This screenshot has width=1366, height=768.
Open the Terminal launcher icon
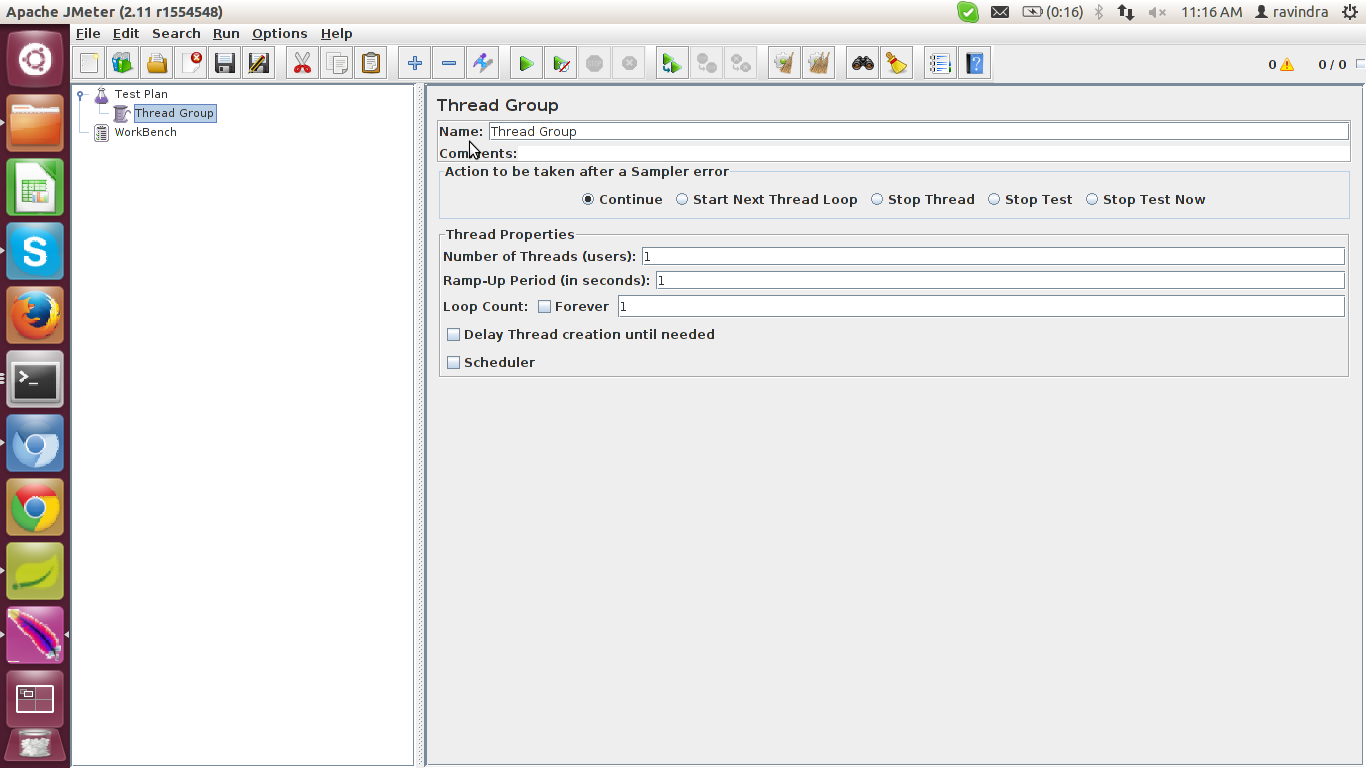pyautogui.click(x=35, y=380)
